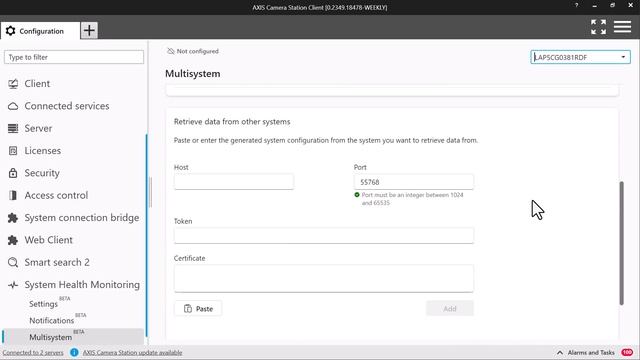Open the LAPSCG0381RDF server dropdown
This screenshot has width=640, height=360.
[x=580, y=57]
